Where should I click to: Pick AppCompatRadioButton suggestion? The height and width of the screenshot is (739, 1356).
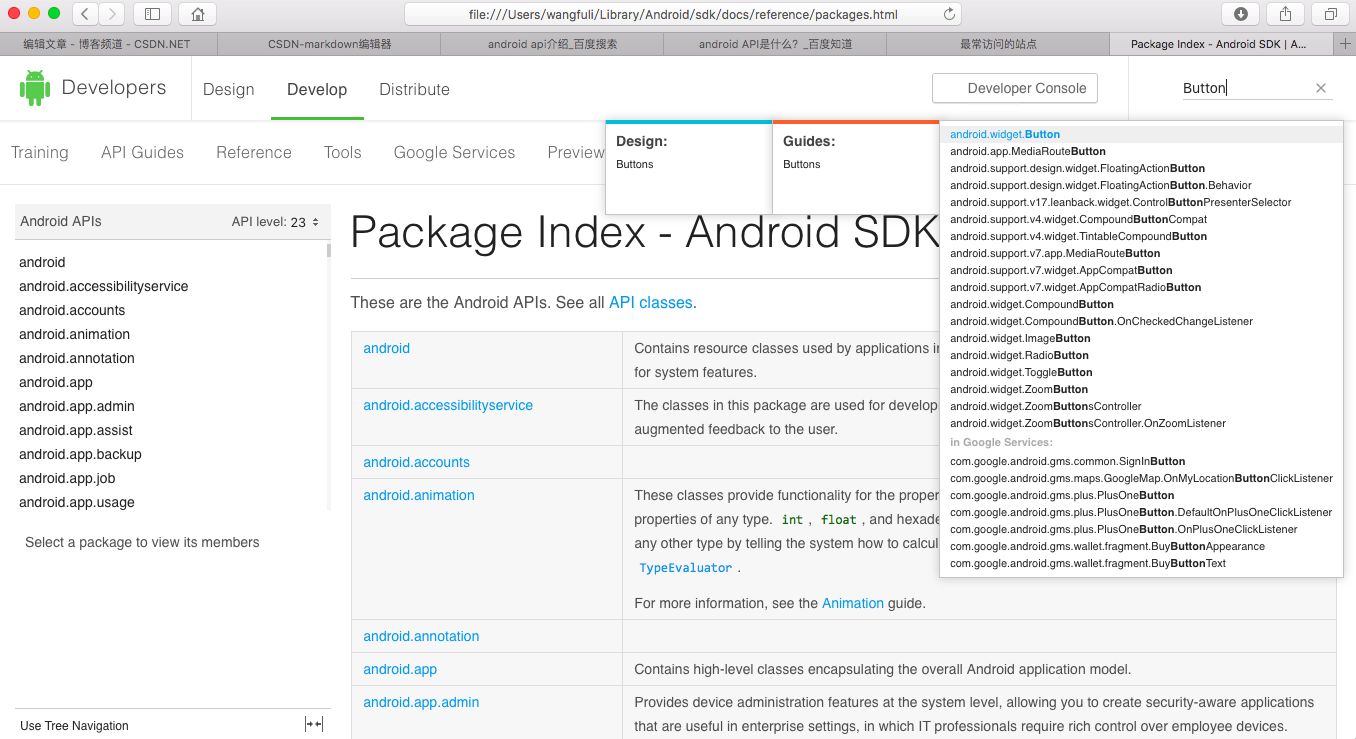pyautogui.click(x=1141, y=287)
